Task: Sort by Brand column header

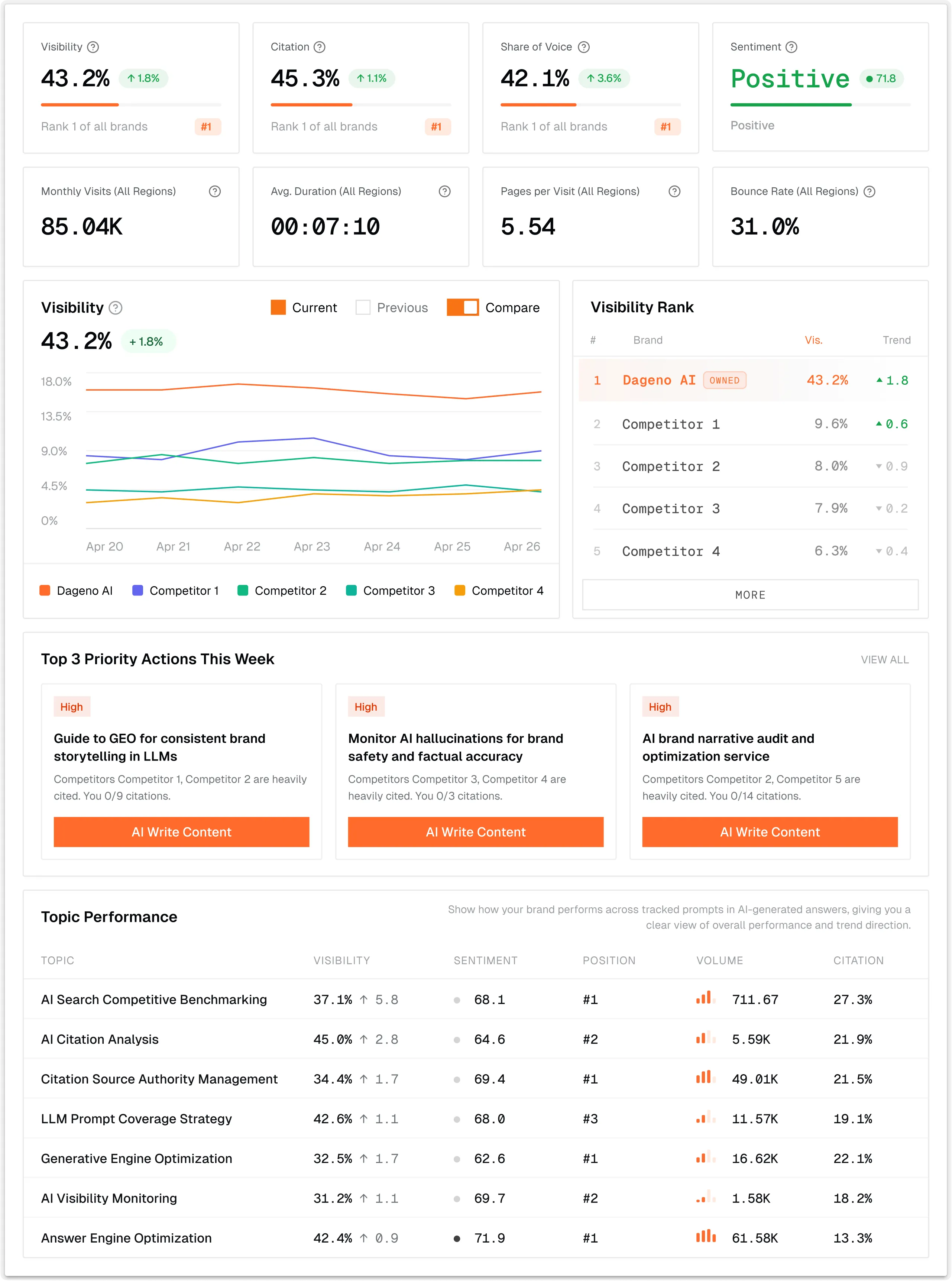Action: [648, 340]
